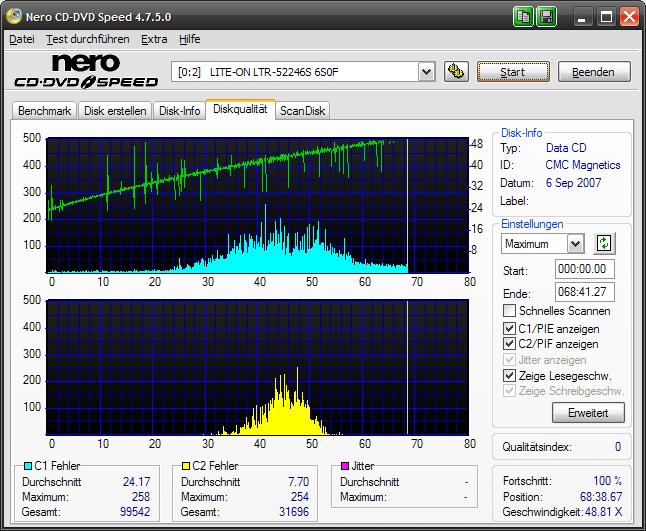
Task: Open the drive selection dropdown arrow
Action: point(426,72)
